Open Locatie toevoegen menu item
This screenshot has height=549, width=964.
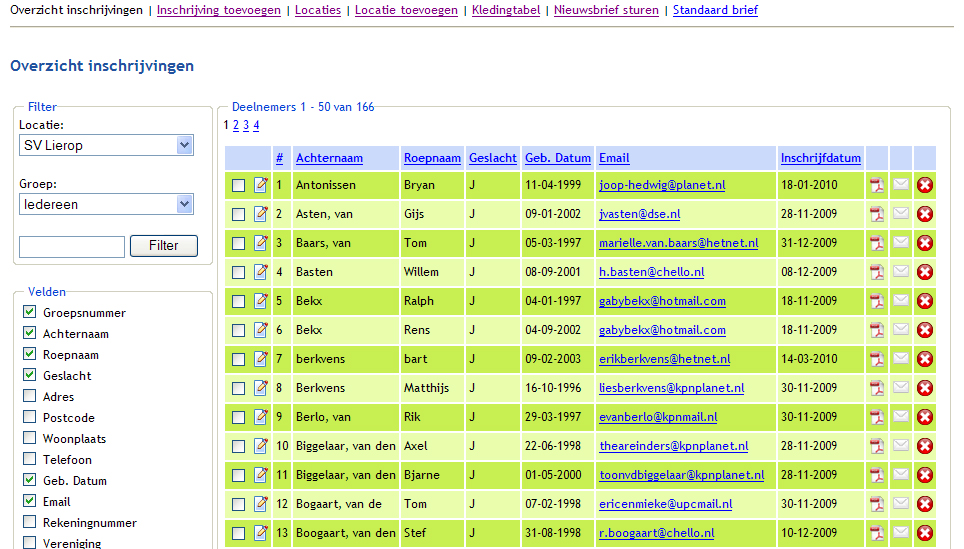406,10
